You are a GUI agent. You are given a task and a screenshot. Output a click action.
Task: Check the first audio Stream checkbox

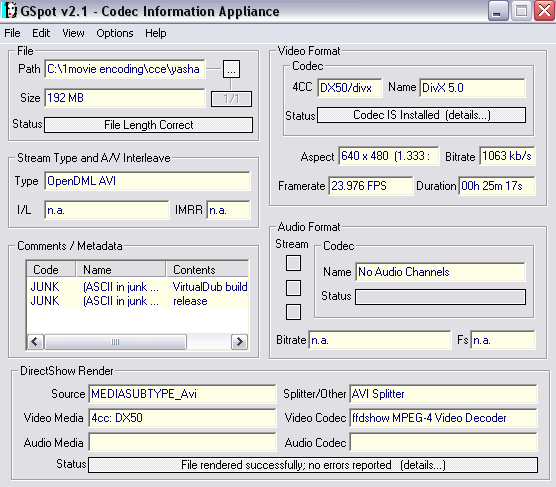tap(293, 263)
